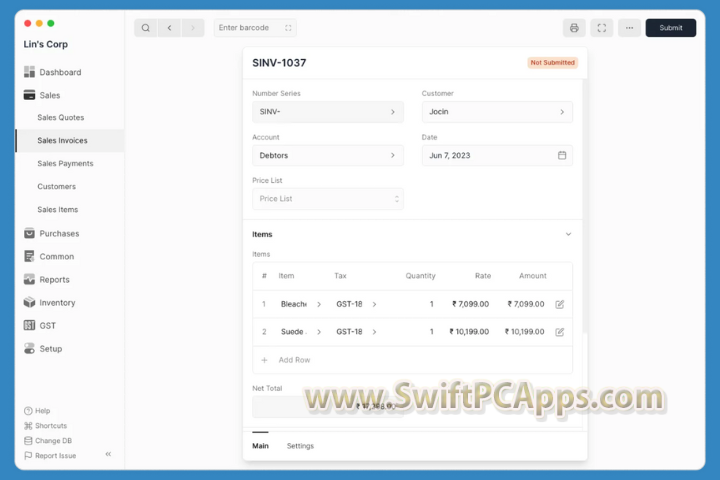Click the Not Submitted status badge
This screenshot has width=720, height=480.
[x=552, y=62]
